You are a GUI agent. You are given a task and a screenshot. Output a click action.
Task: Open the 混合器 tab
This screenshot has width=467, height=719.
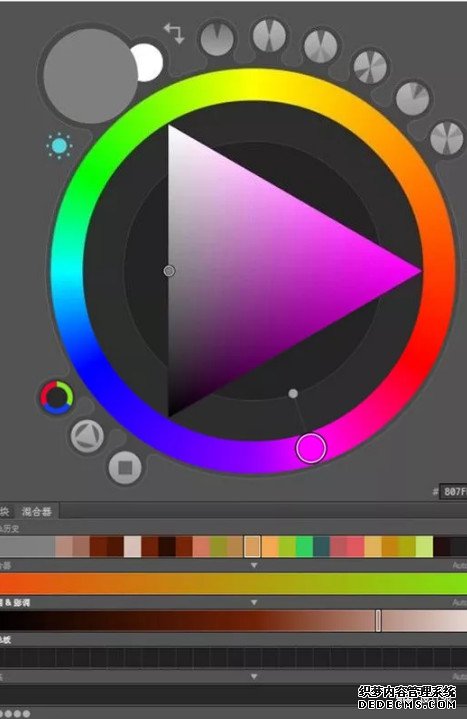tap(37, 511)
